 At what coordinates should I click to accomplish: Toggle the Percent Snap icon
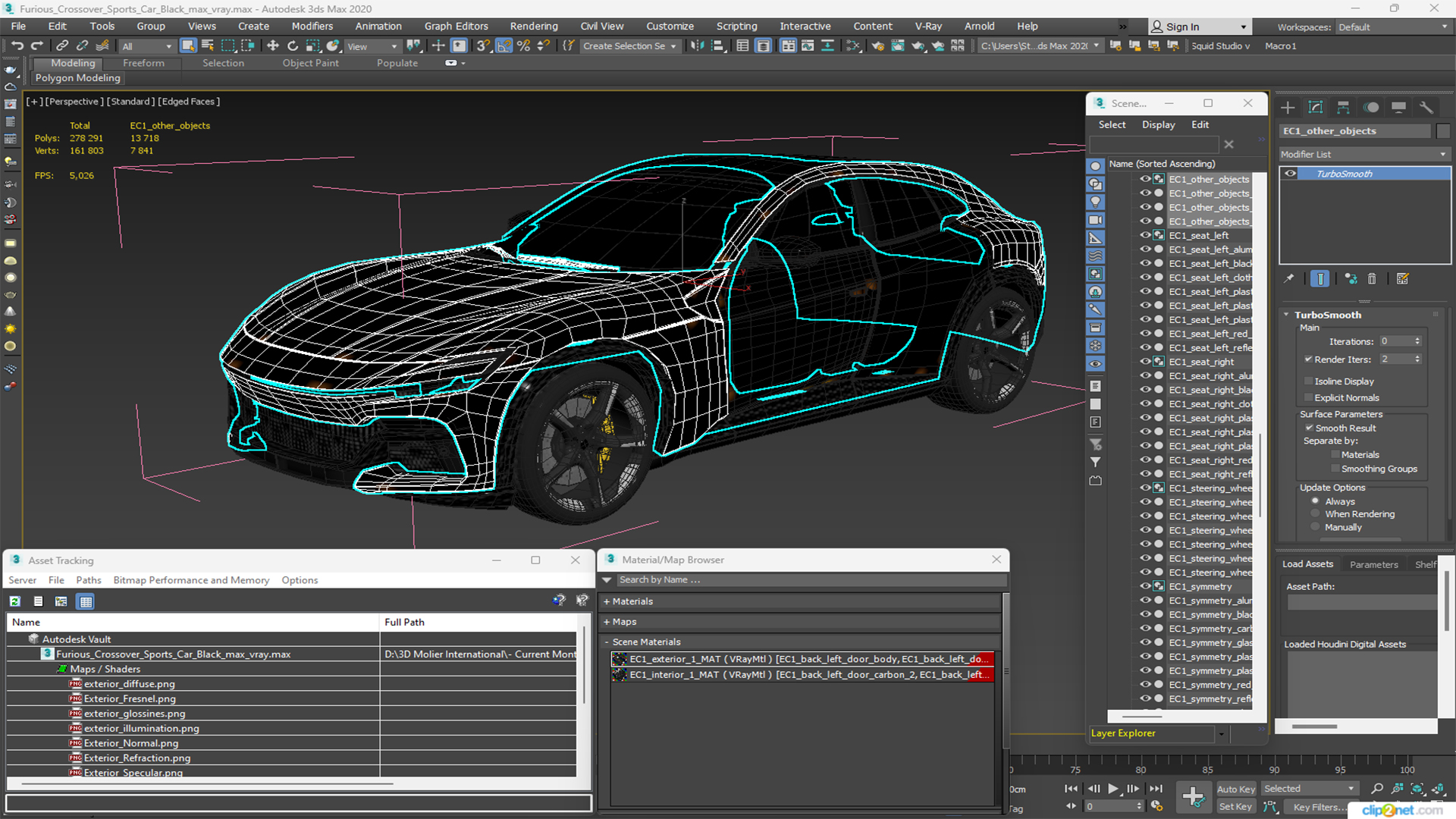(x=523, y=46)
